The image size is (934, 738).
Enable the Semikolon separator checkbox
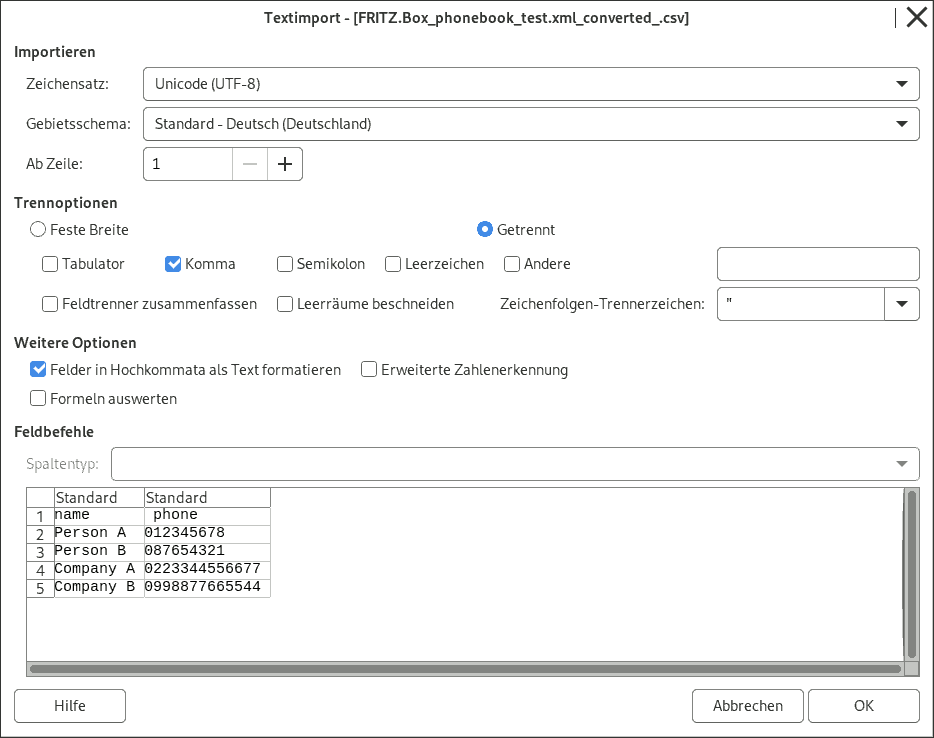click(x=285, y=264)
